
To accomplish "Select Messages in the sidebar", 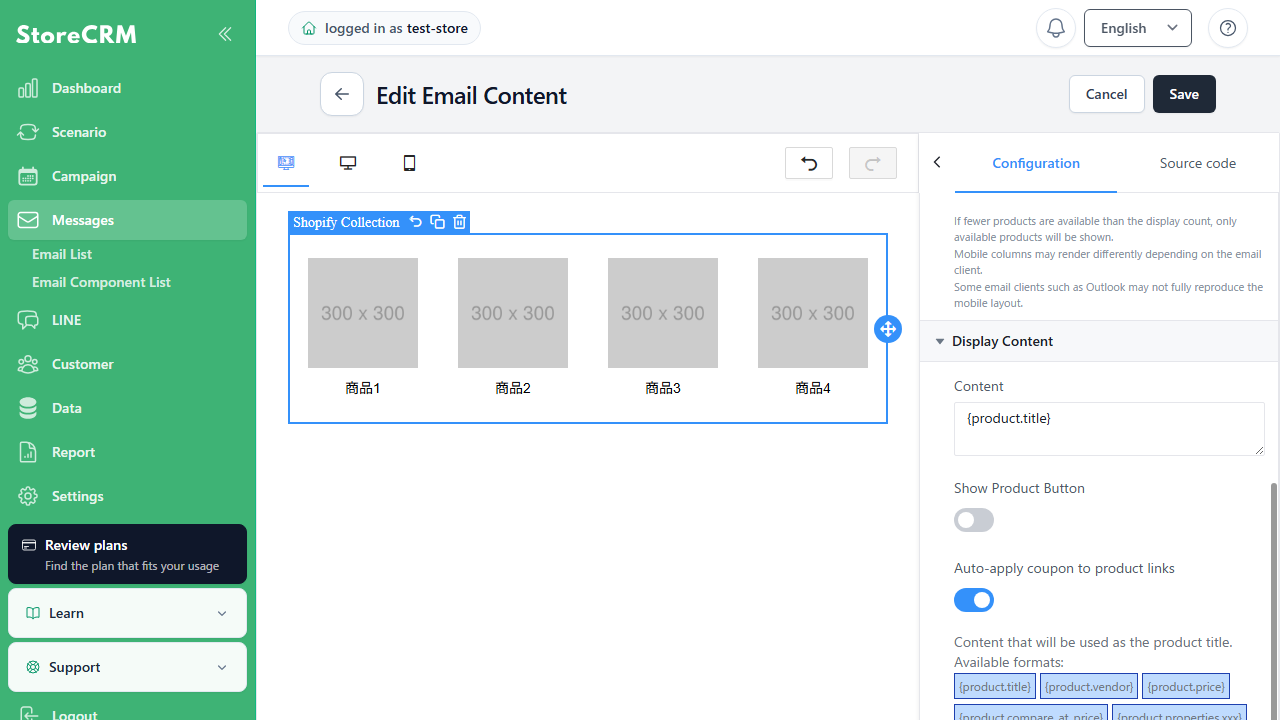I will coord(127,220).
